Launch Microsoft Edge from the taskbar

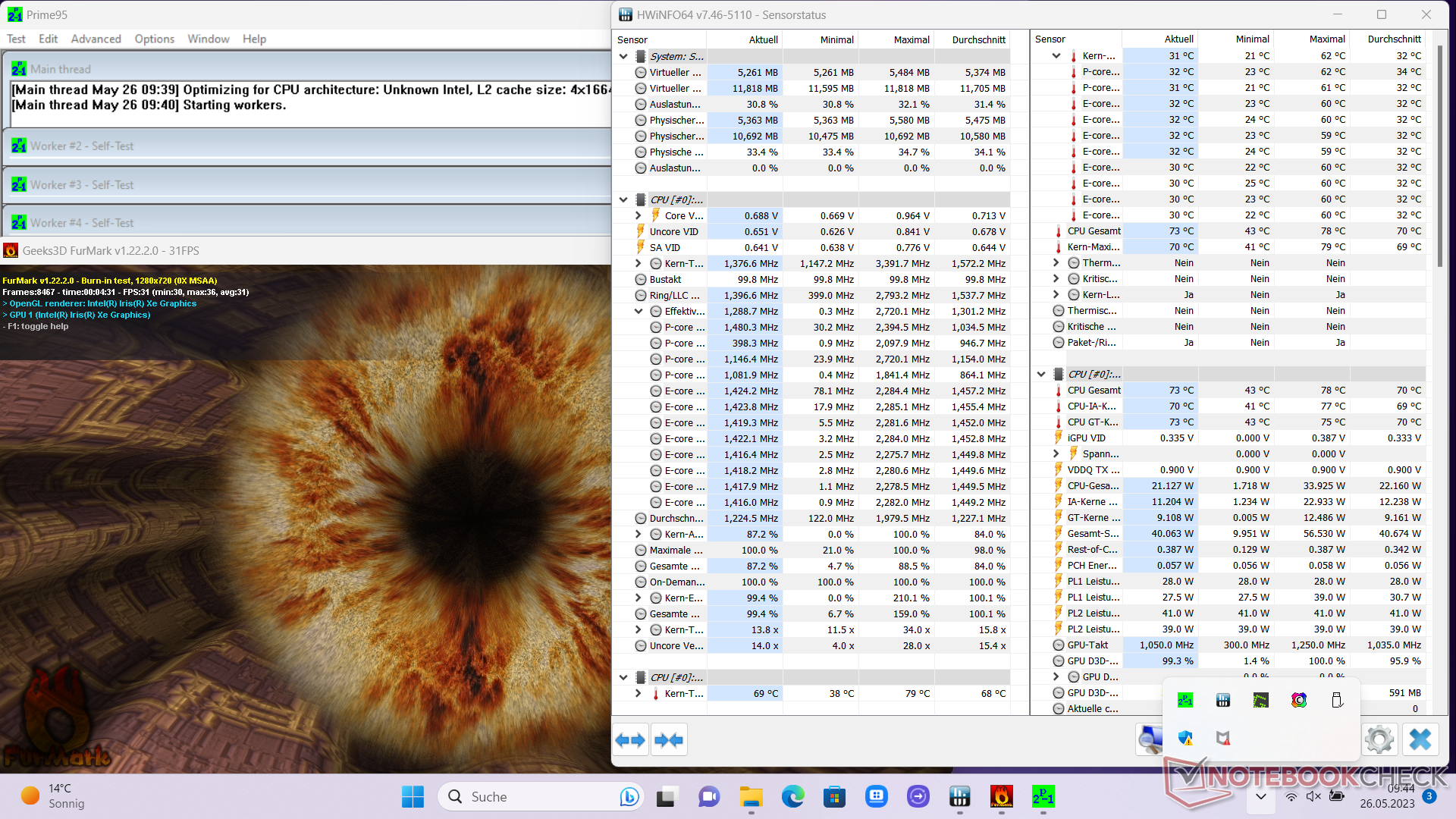click(x=793, y=796)
